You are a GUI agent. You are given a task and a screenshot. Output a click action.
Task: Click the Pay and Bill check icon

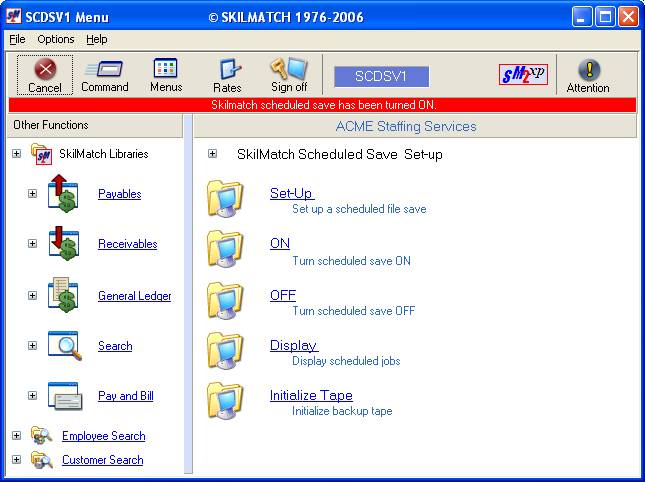(65, 396)
